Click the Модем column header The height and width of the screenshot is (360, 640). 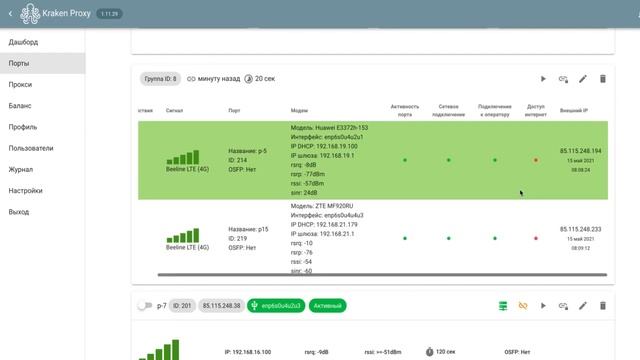pos(299,111)
